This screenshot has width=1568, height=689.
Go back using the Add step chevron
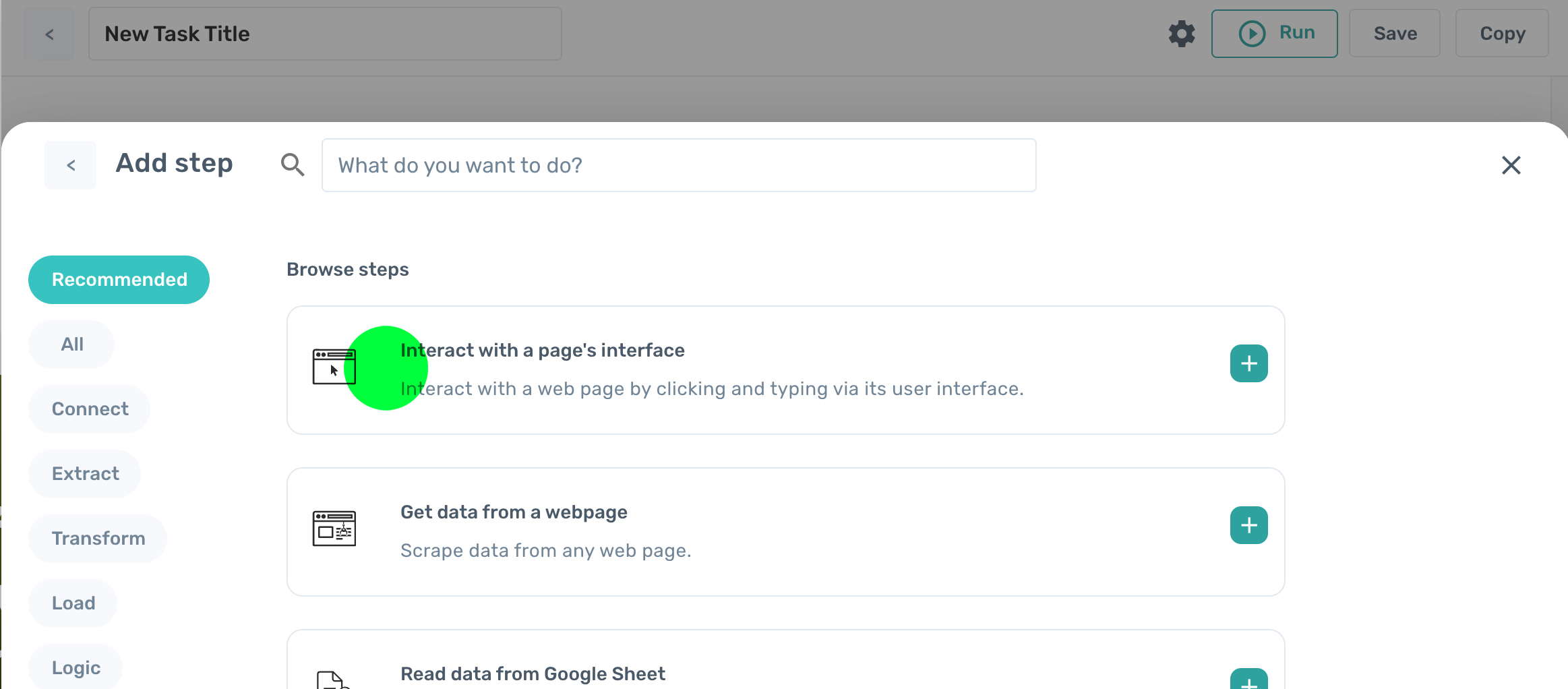(x=71, y=165)
